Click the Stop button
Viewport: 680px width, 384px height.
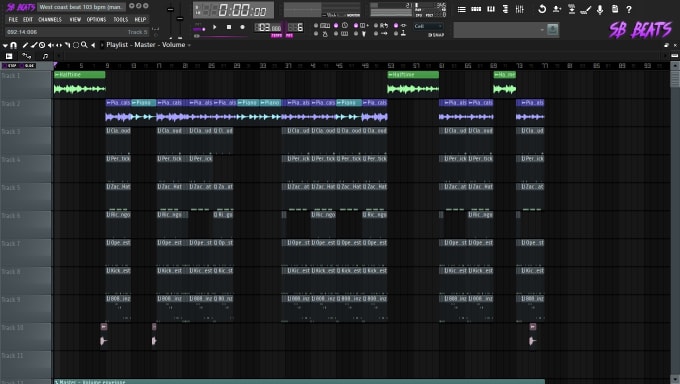[229, 27]
